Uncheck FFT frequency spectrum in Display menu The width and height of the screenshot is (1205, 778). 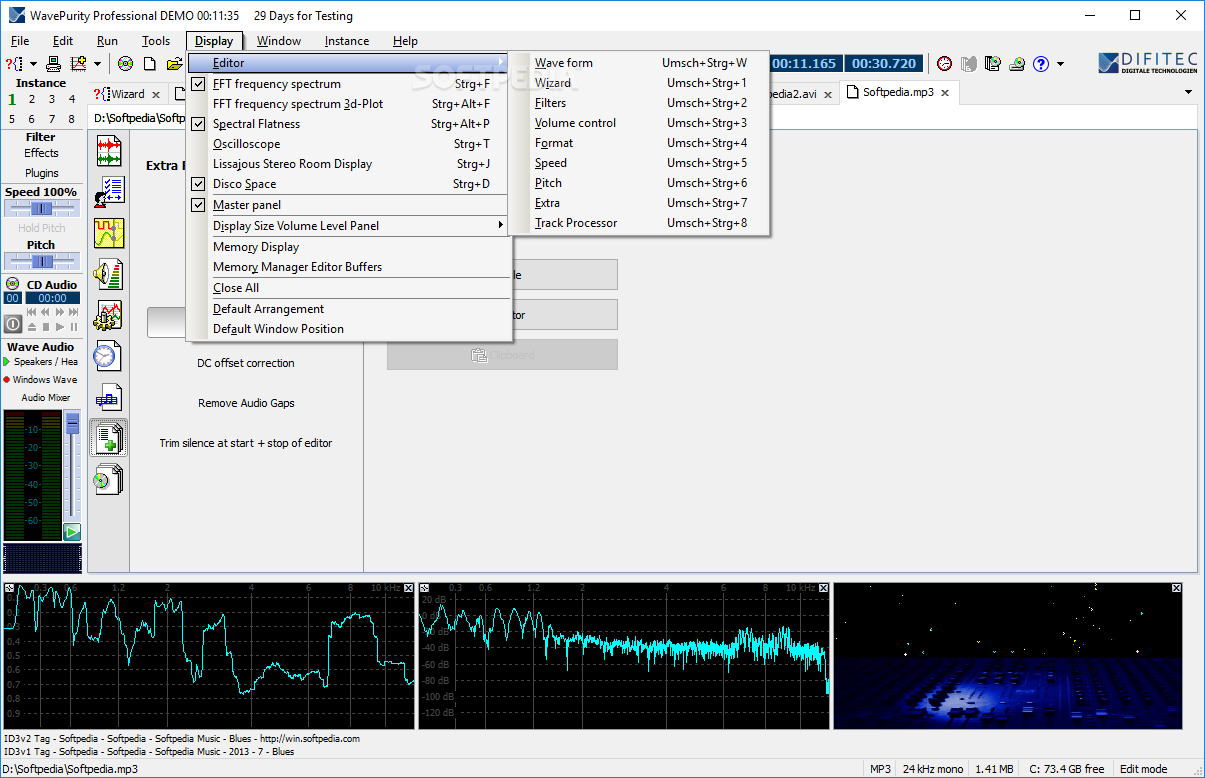348,84
